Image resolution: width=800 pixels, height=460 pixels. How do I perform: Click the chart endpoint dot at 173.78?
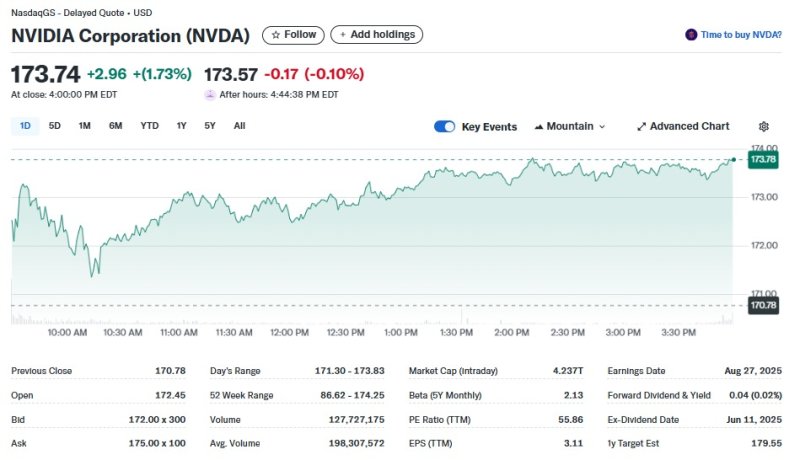tap(734, 160)
